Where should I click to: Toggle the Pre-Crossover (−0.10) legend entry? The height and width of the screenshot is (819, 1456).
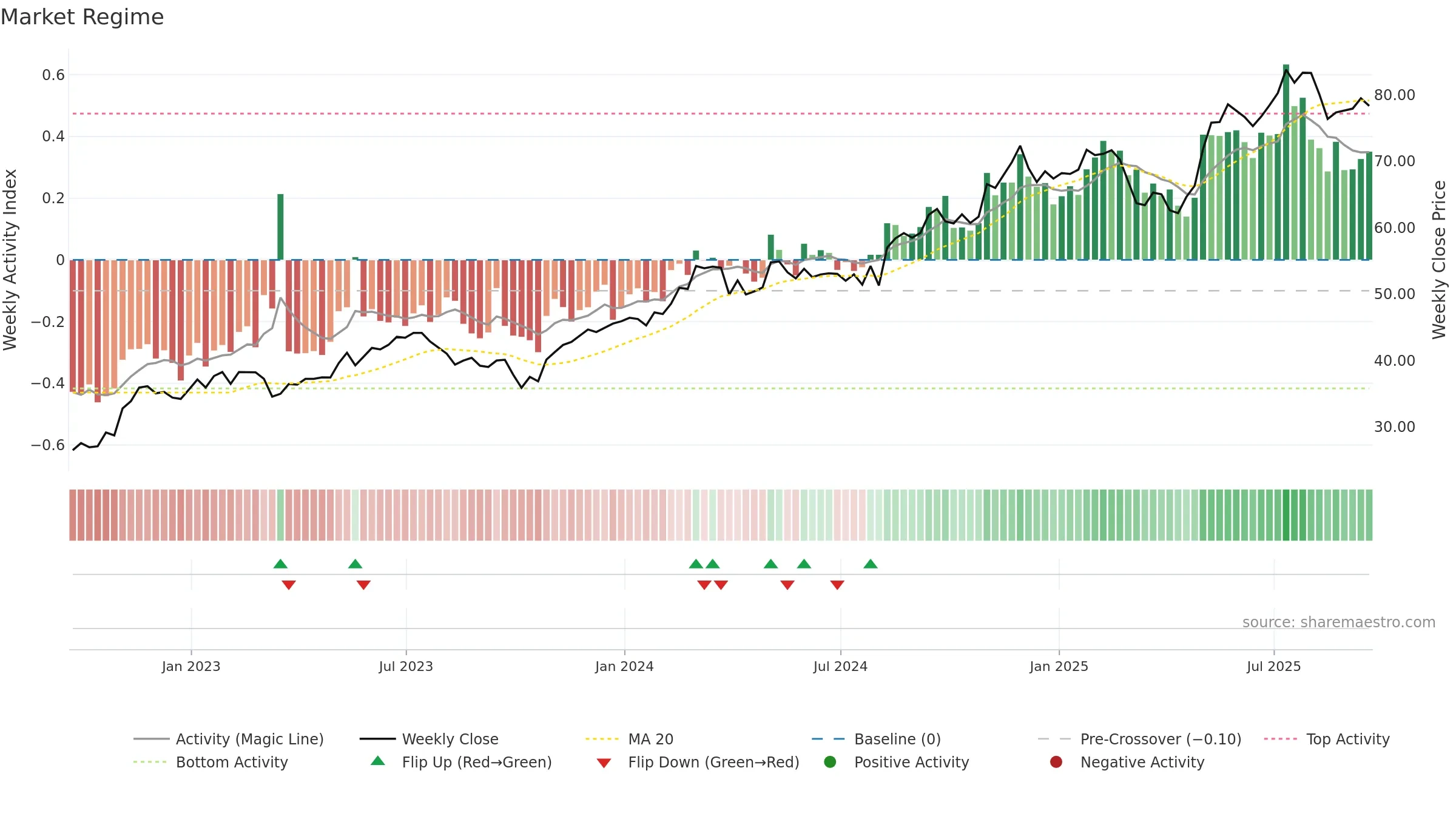click(1139, 739)
